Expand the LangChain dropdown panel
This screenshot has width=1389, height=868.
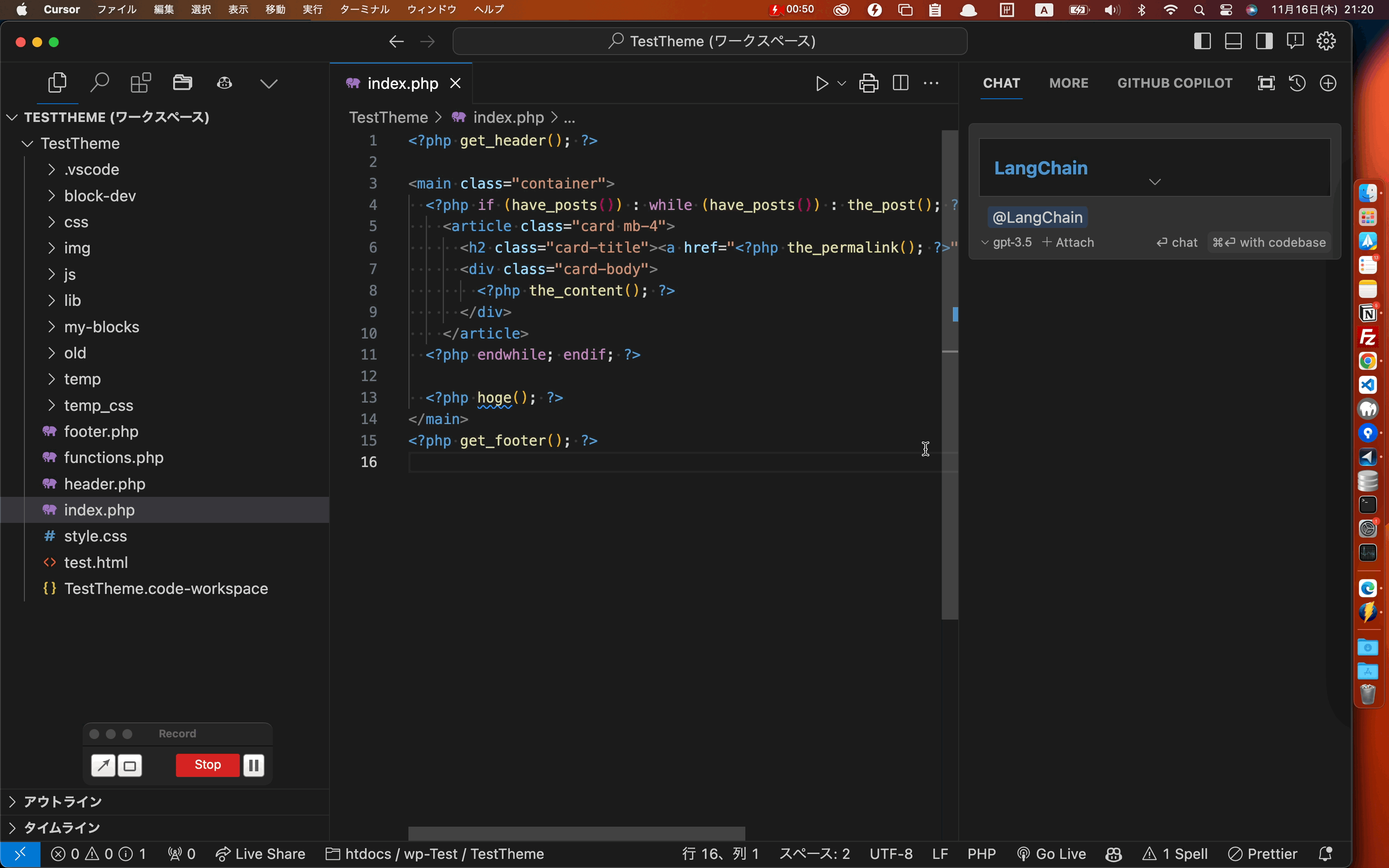click(x=1155, y=182)
